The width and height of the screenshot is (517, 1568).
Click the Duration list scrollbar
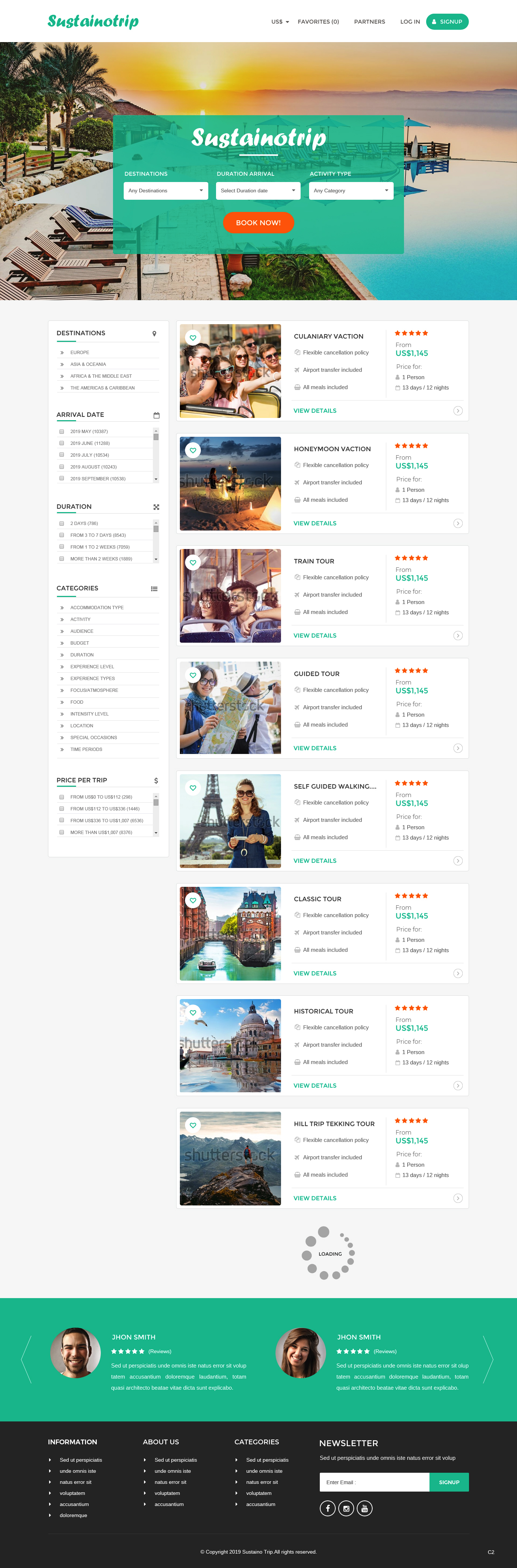156,541
